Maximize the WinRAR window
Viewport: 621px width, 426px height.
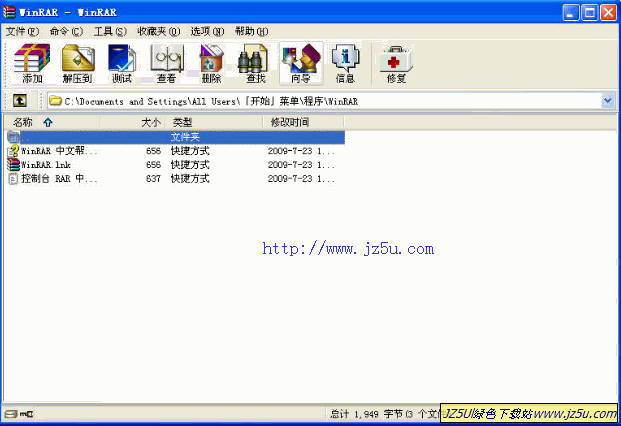589,12
